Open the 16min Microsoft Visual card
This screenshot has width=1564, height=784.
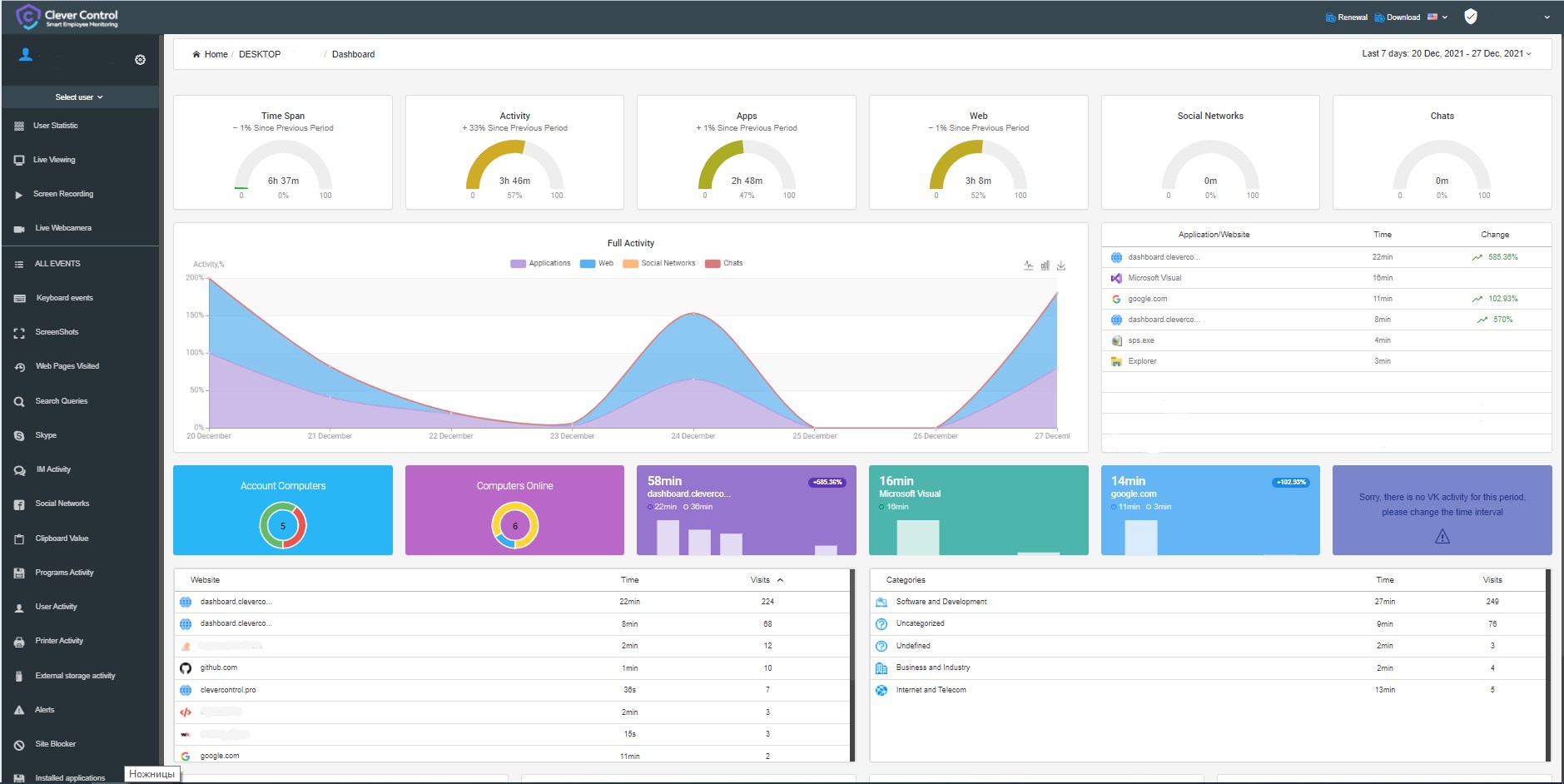click(978, 510)
